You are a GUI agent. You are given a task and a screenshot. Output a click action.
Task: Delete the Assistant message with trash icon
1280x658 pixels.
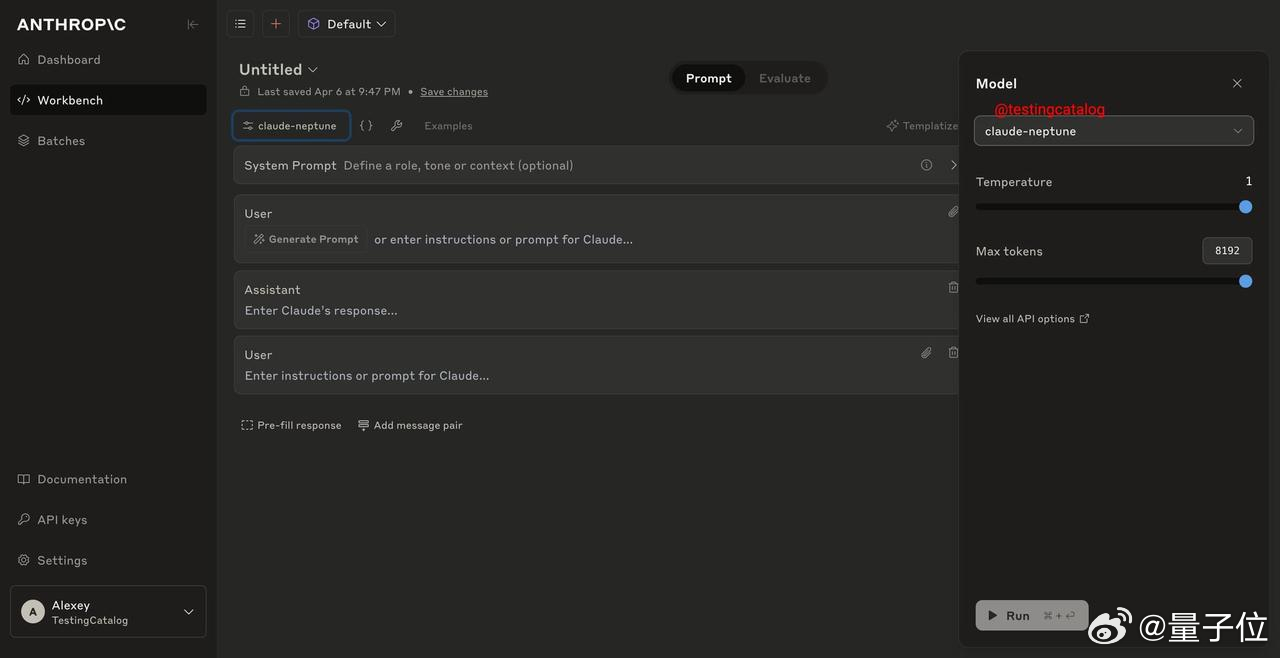pyautogui.click(x=953, y=287)
